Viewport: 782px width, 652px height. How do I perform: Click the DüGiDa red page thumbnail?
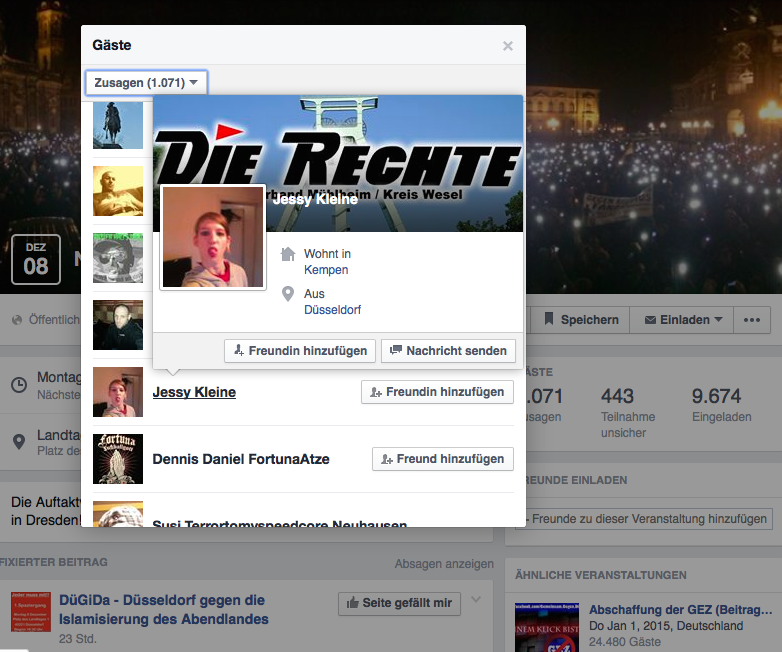31,612
